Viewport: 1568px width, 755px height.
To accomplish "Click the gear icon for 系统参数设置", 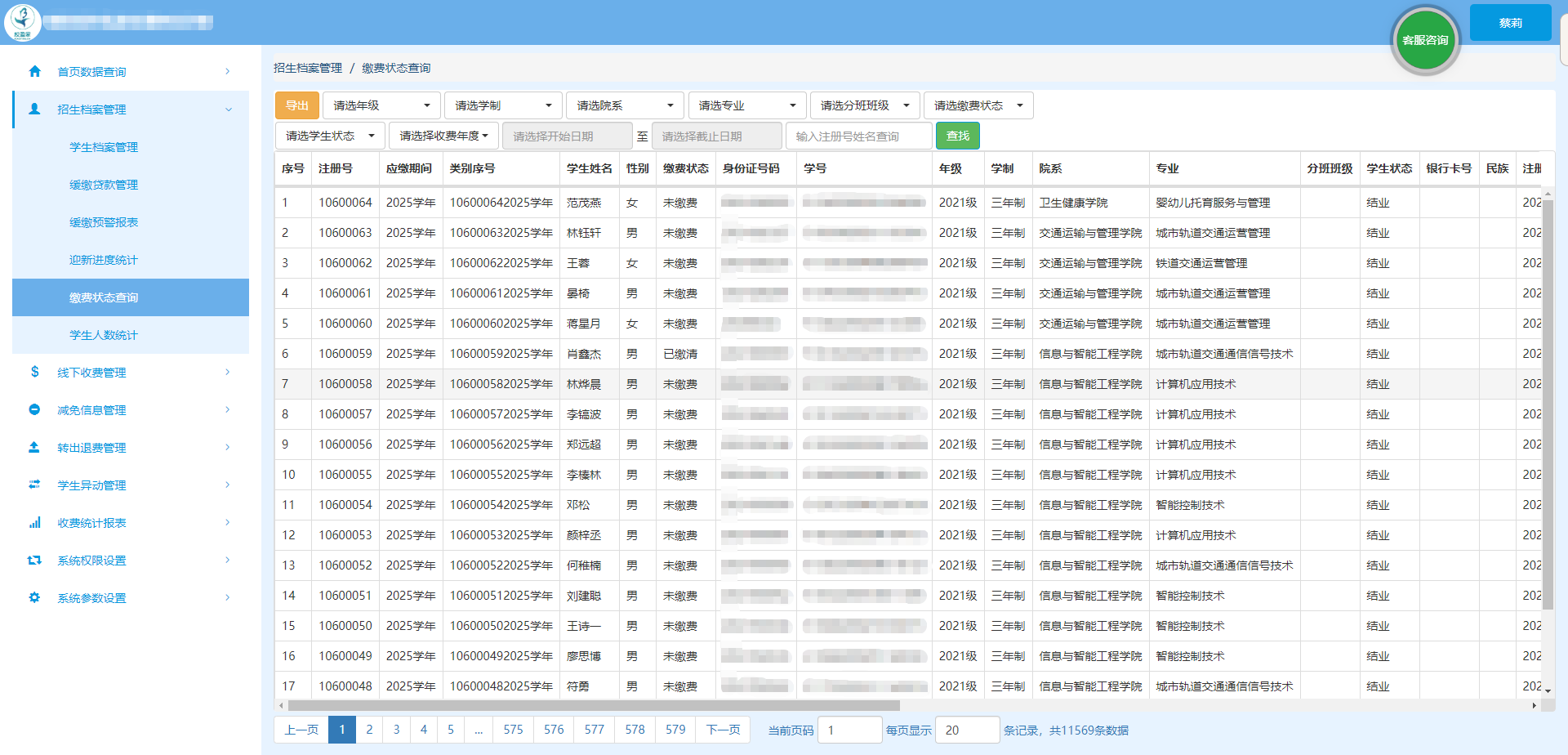I will [34, 597].
